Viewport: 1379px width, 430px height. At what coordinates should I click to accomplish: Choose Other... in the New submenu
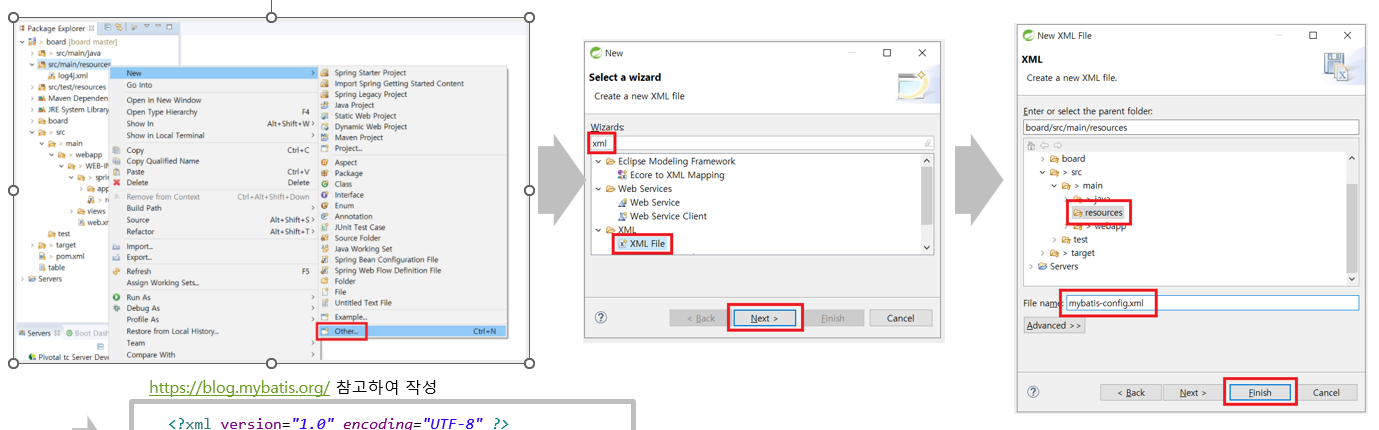click(412, 331)
